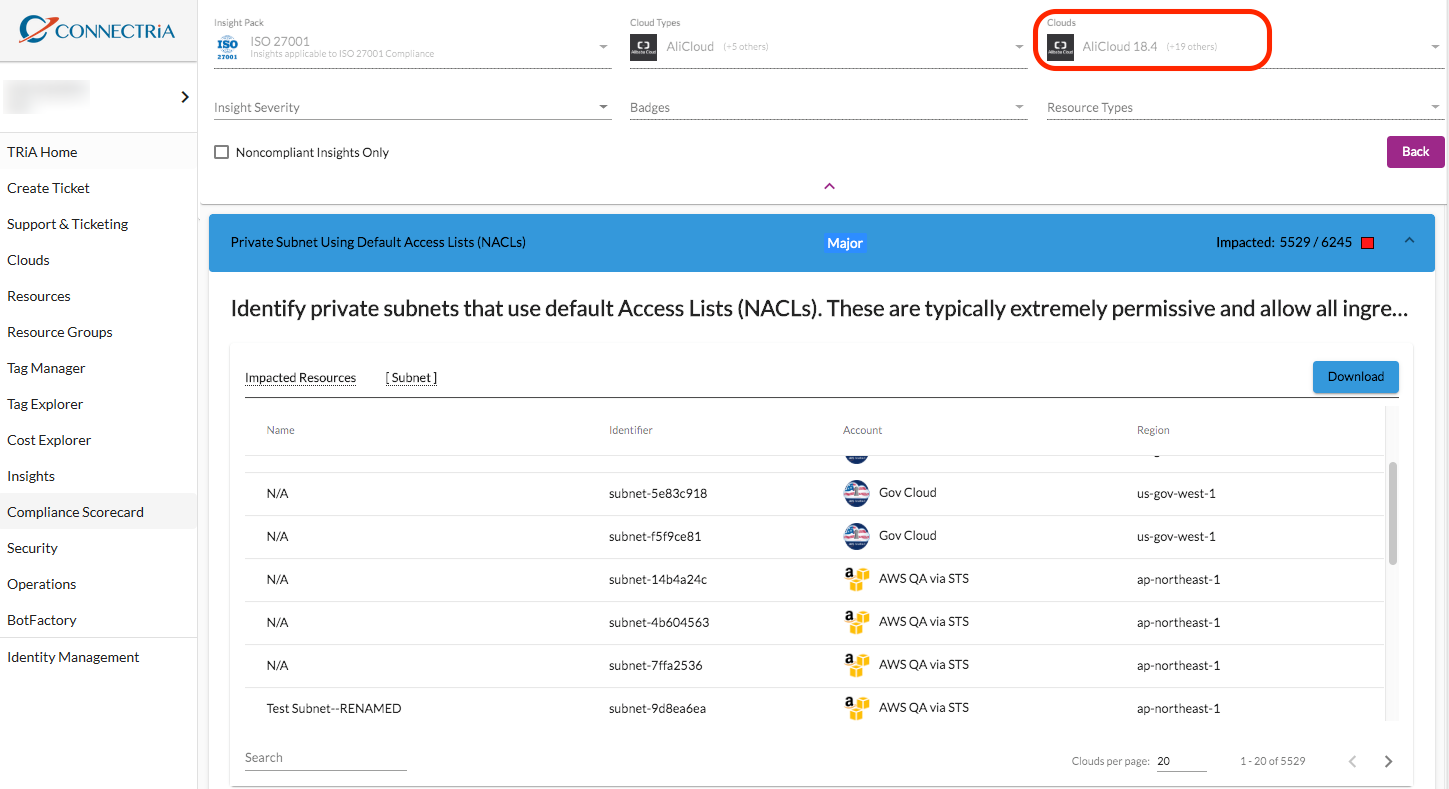Collapse the Private Subnet NACLs insight
The width and height of the screenshot is (1449, 789).
pos(1409,240)
